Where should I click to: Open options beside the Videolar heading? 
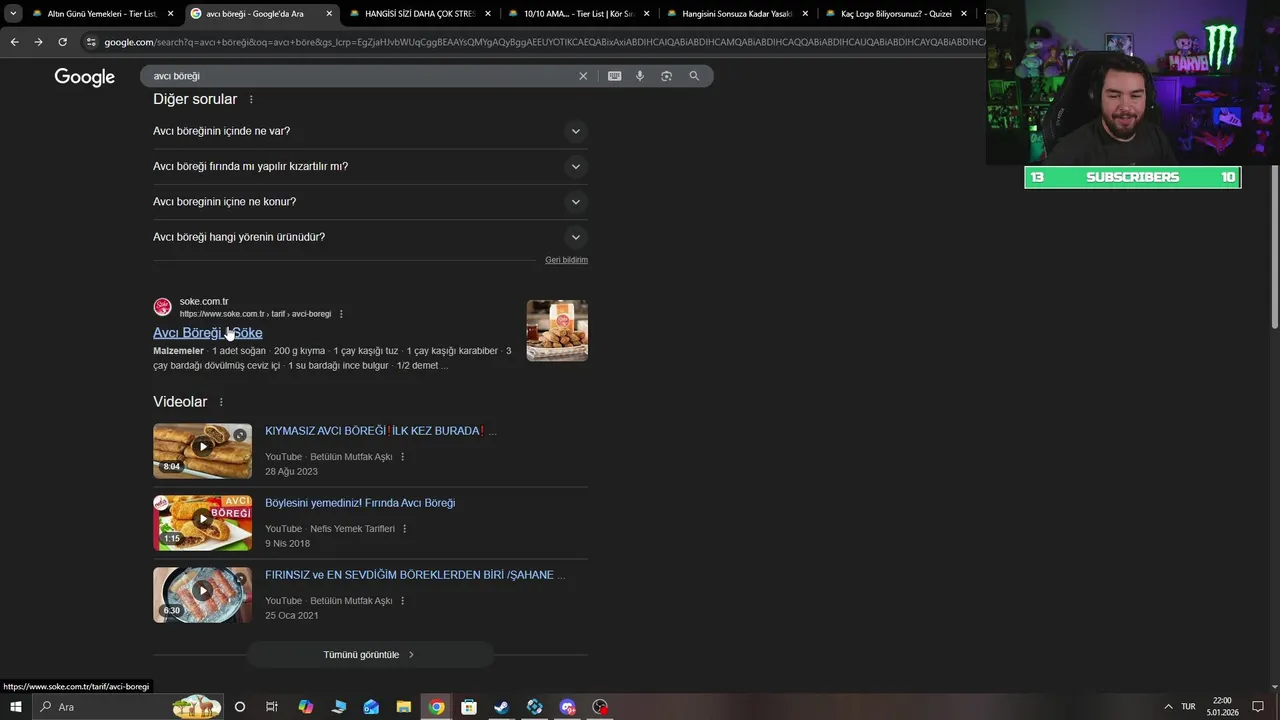(221, 402)
